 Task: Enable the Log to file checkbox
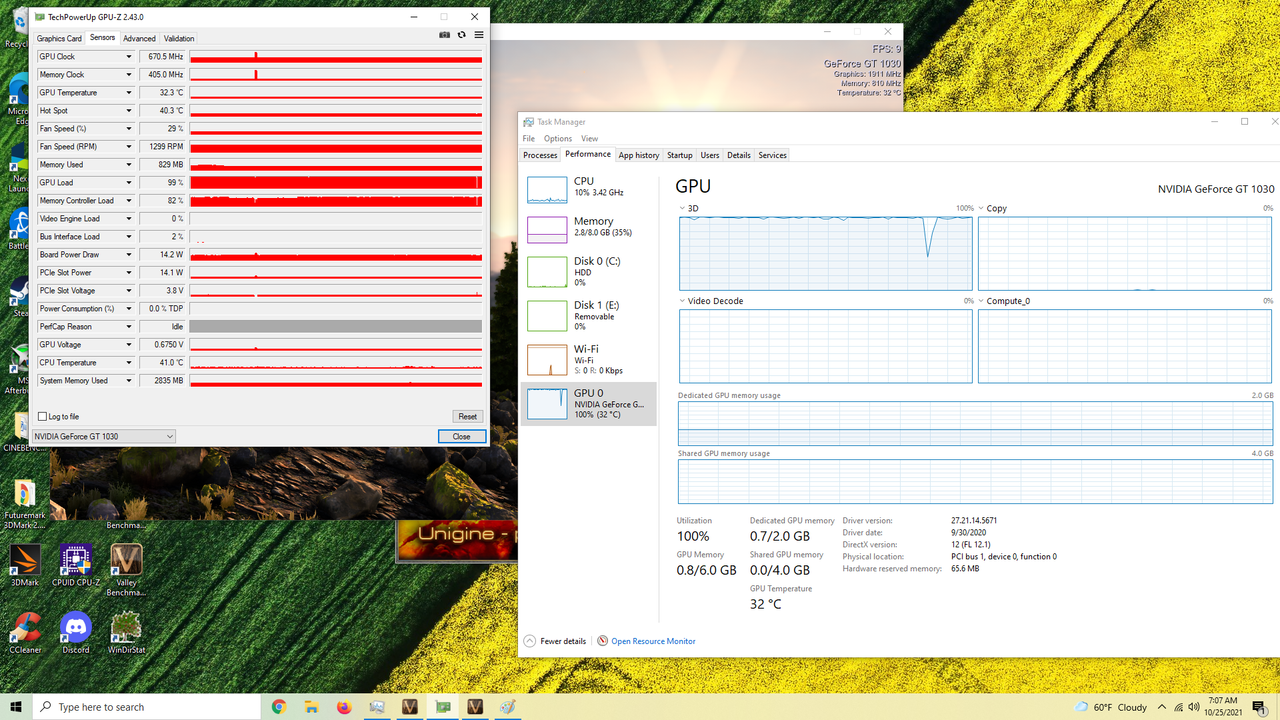(42, 416)
